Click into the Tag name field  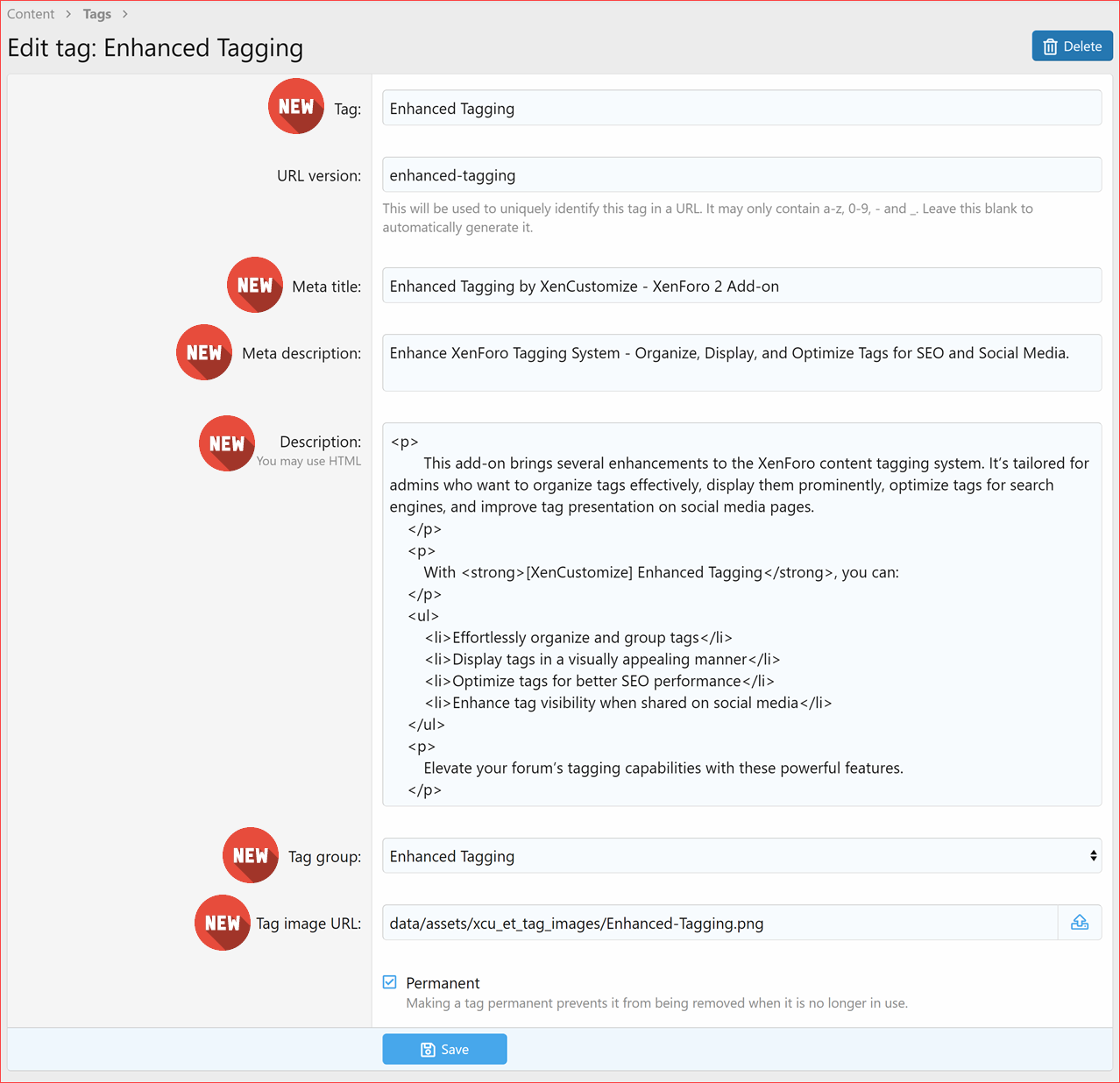point(741,109)
